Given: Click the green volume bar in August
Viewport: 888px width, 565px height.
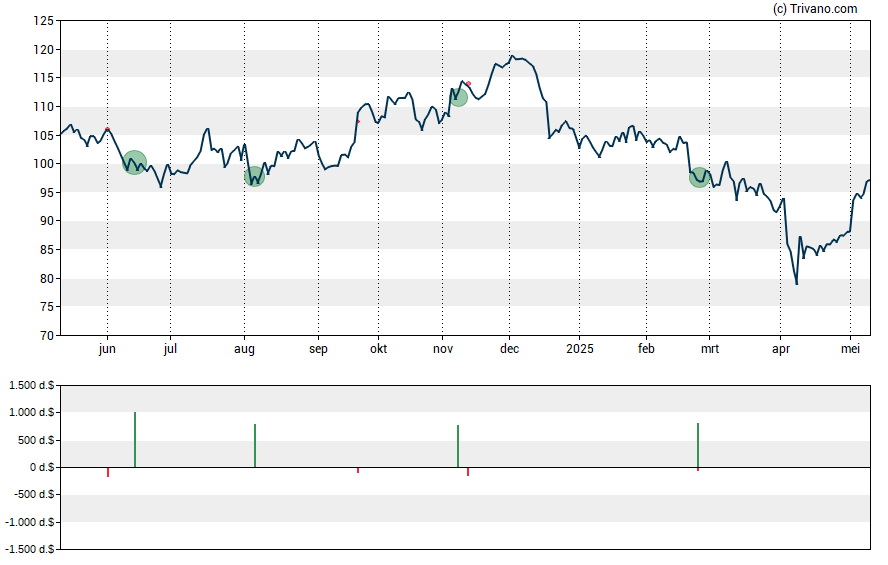Looking at the screenshot, I should tap(255, 446).
